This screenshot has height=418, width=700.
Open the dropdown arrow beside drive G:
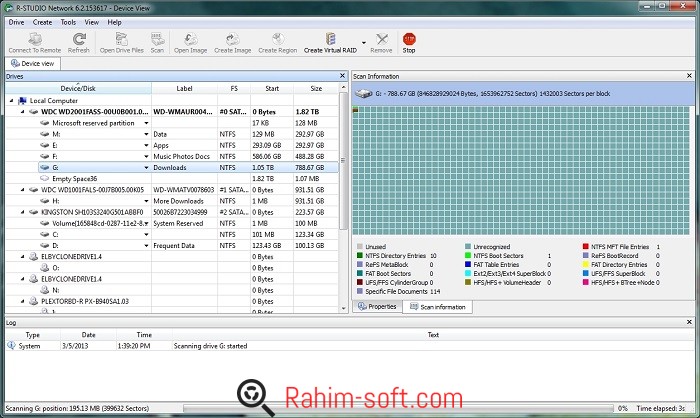pos(147,167)
